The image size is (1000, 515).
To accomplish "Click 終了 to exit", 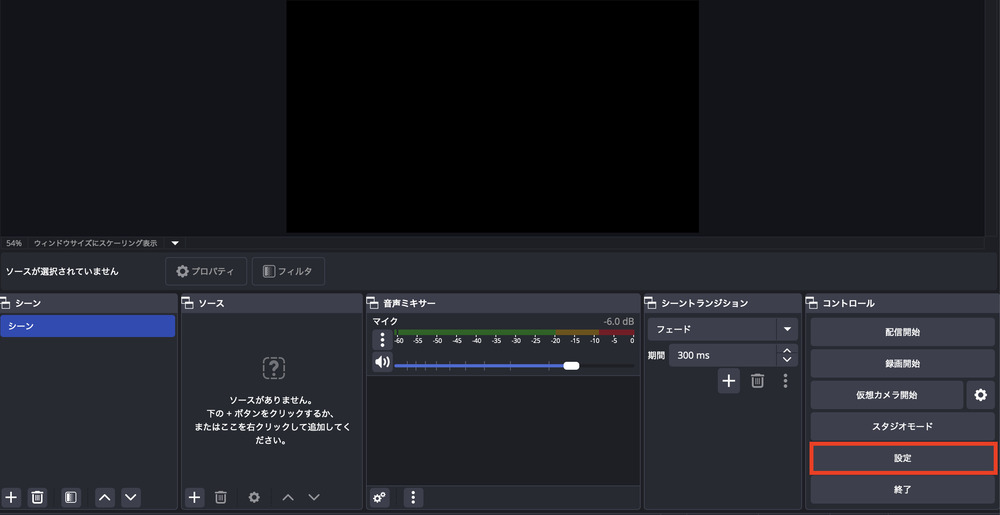I will tap(902, 490).
